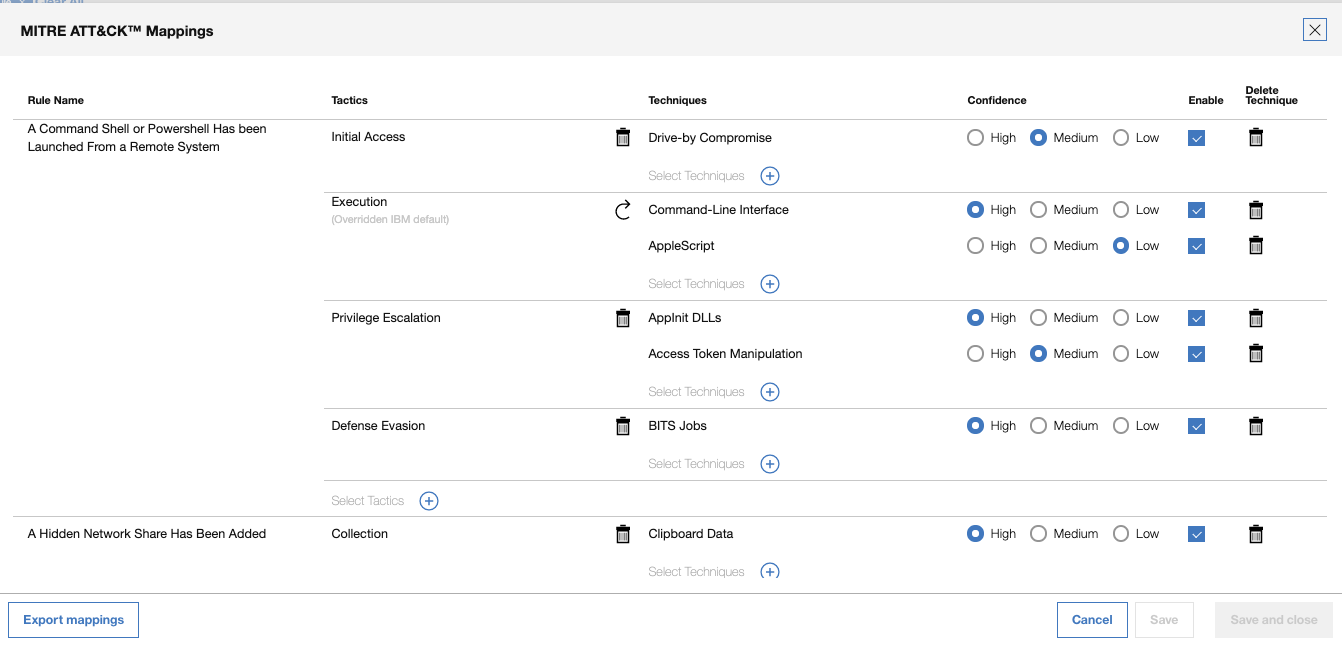Set Drive-by Compromise confidence to High

point(976,138)
